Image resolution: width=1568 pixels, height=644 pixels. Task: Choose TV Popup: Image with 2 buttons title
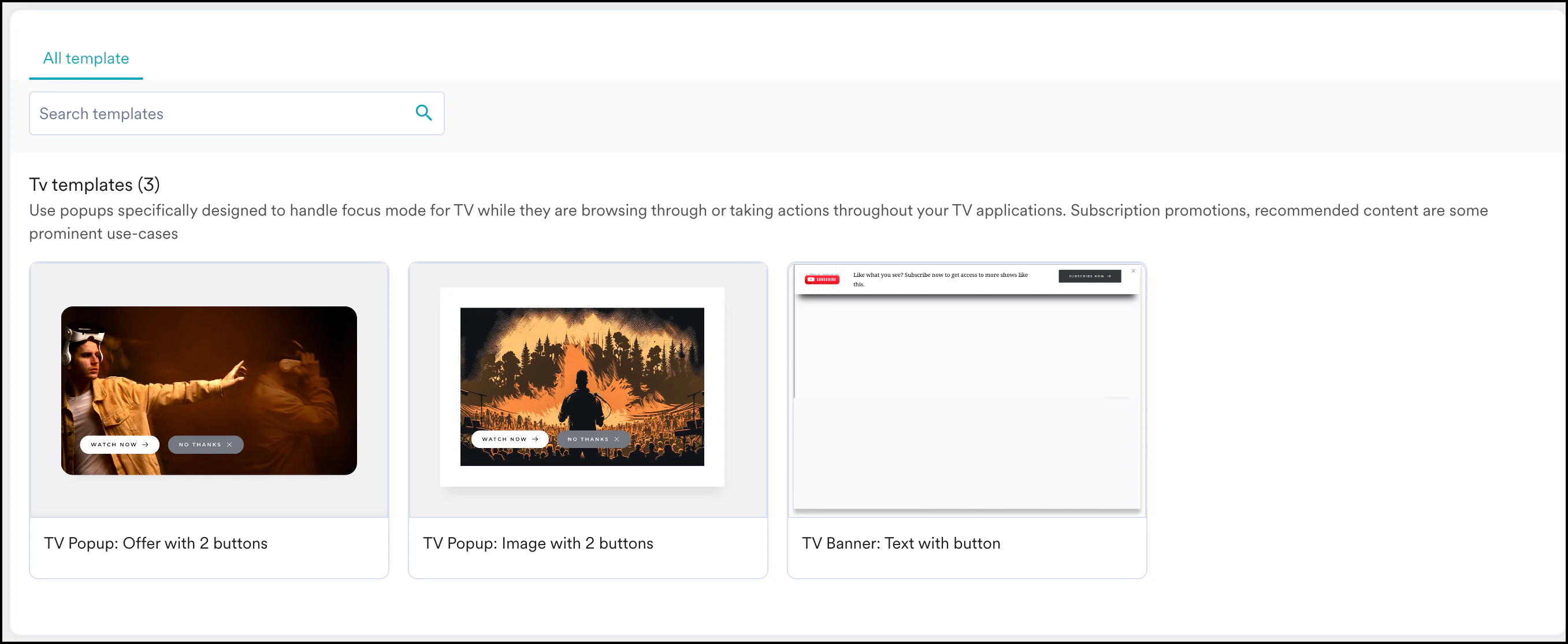538,543
